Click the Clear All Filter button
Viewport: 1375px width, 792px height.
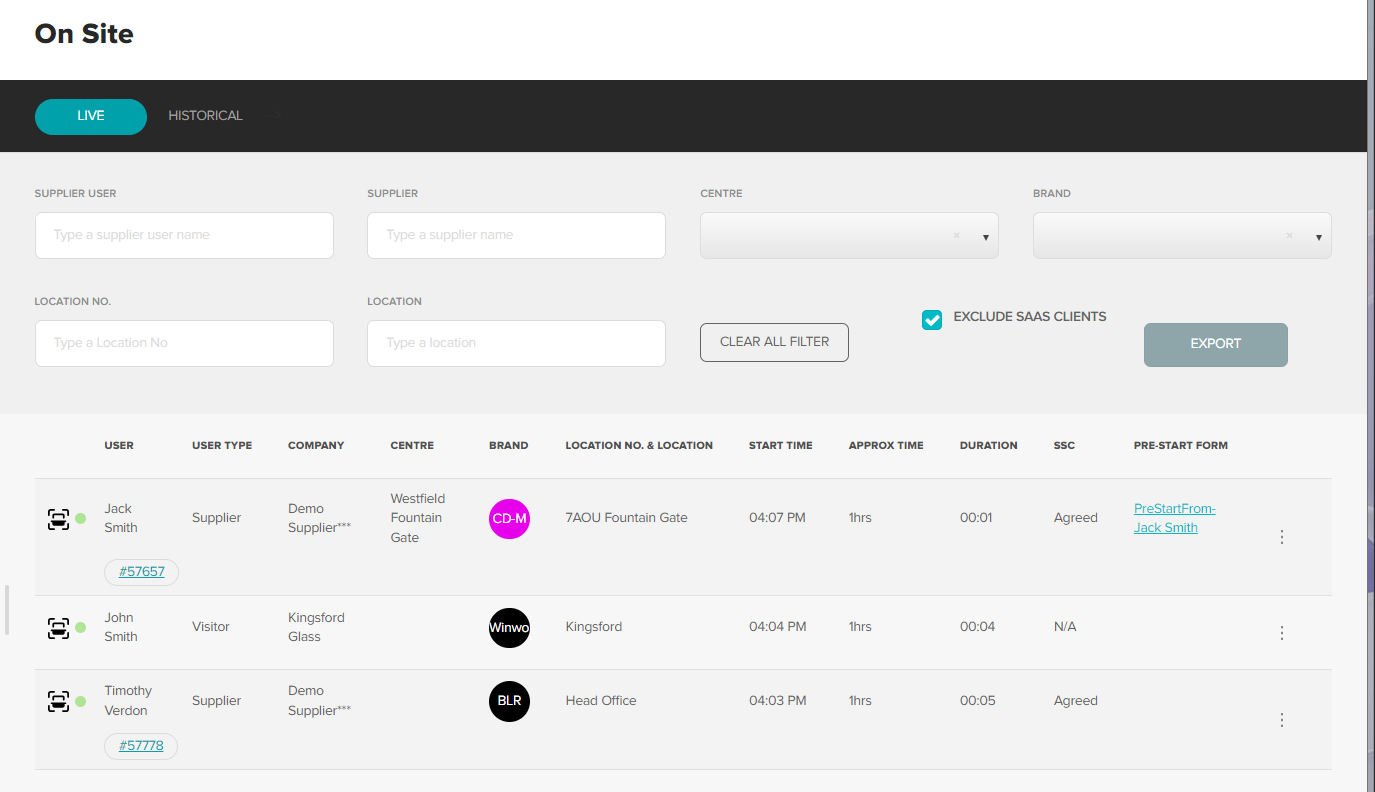(x=774, y=342)
